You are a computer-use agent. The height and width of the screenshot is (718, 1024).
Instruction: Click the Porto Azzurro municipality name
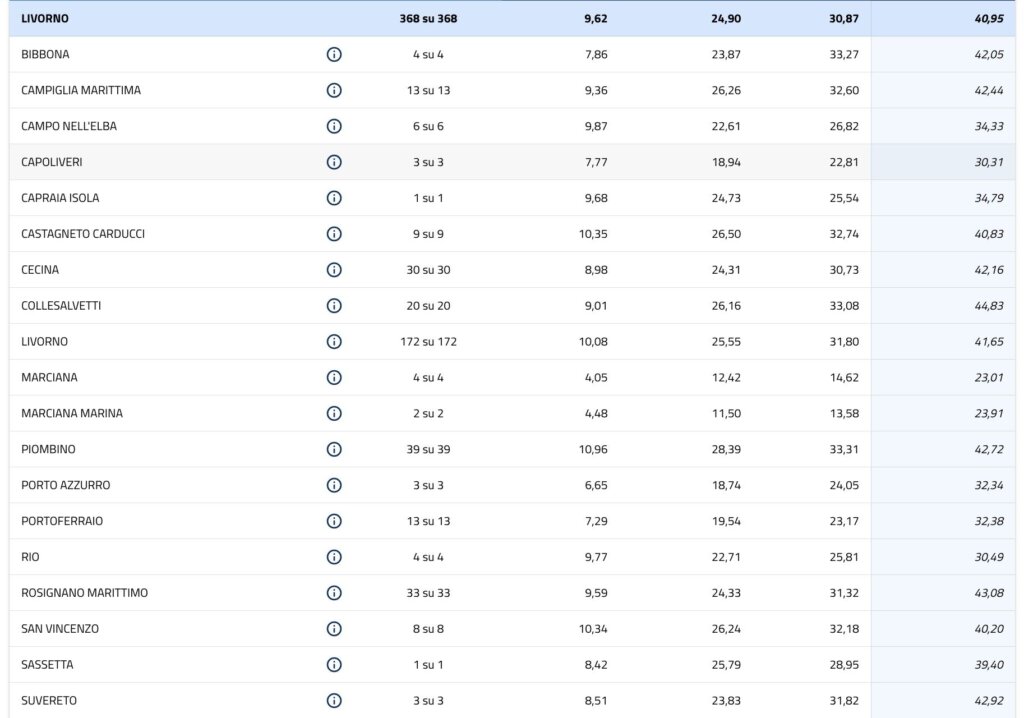[66, 485]
